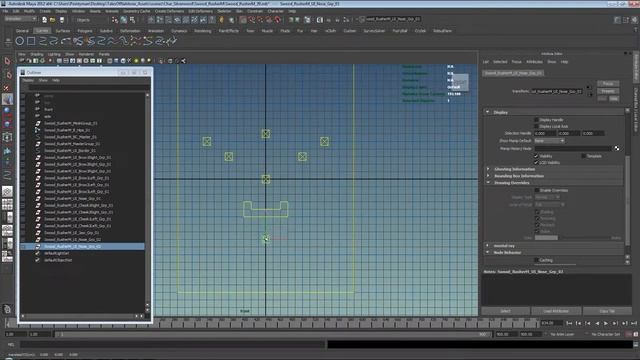The image size is (640, 360).
Task: Toggle the grid icon in panel toolbar
Action: click(x=59, y=61)
